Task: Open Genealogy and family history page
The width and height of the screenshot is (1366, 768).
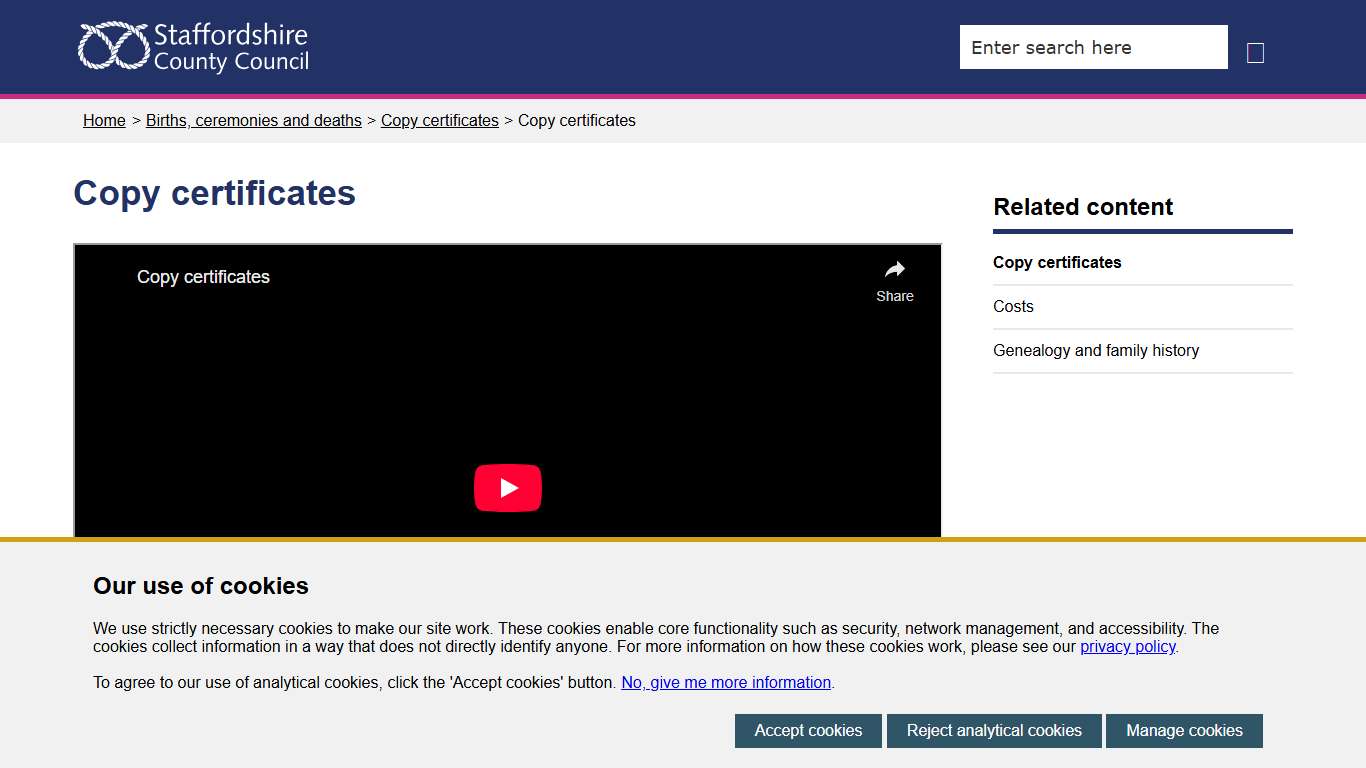Action: click(1096, 350)
